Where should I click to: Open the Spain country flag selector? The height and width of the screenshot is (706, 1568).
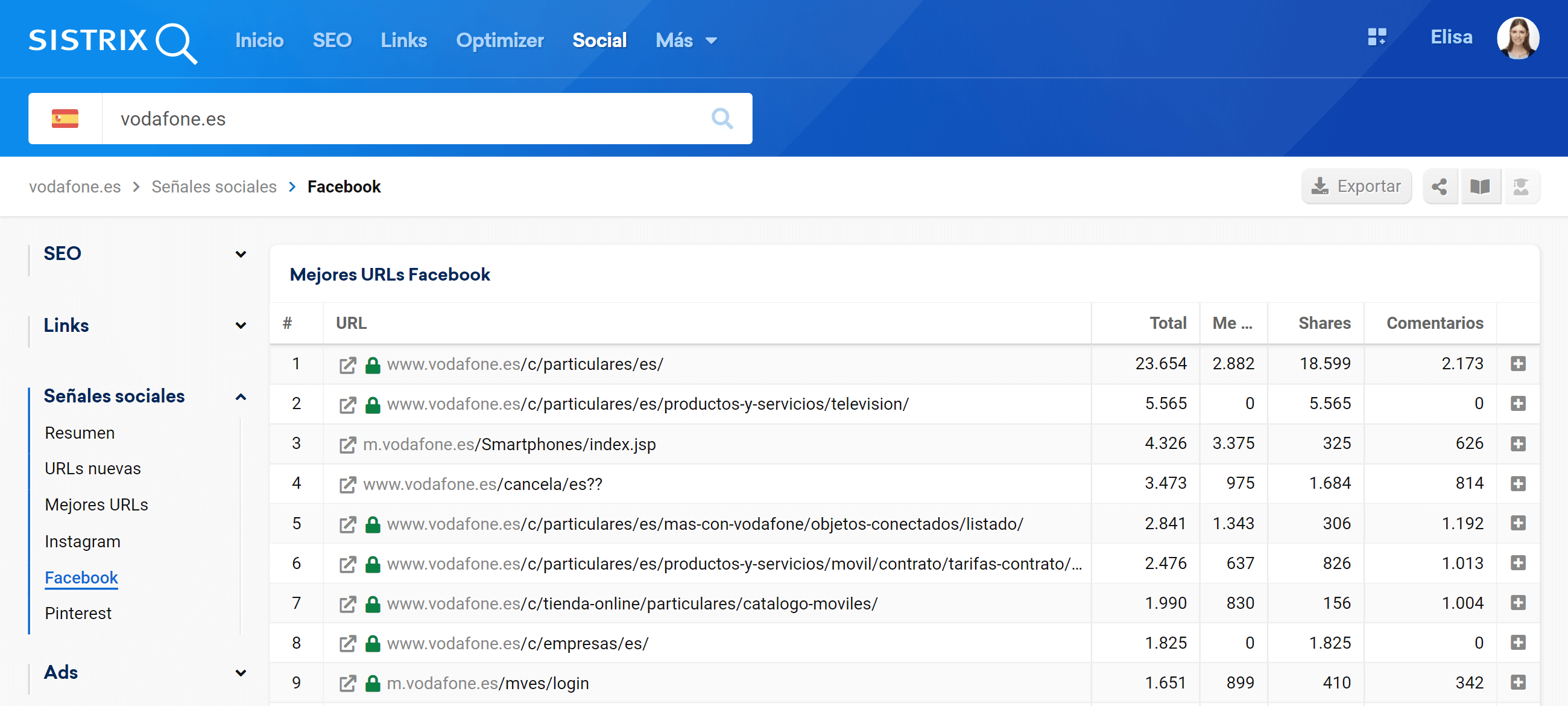pyautogui.click(x=65, y=118)
